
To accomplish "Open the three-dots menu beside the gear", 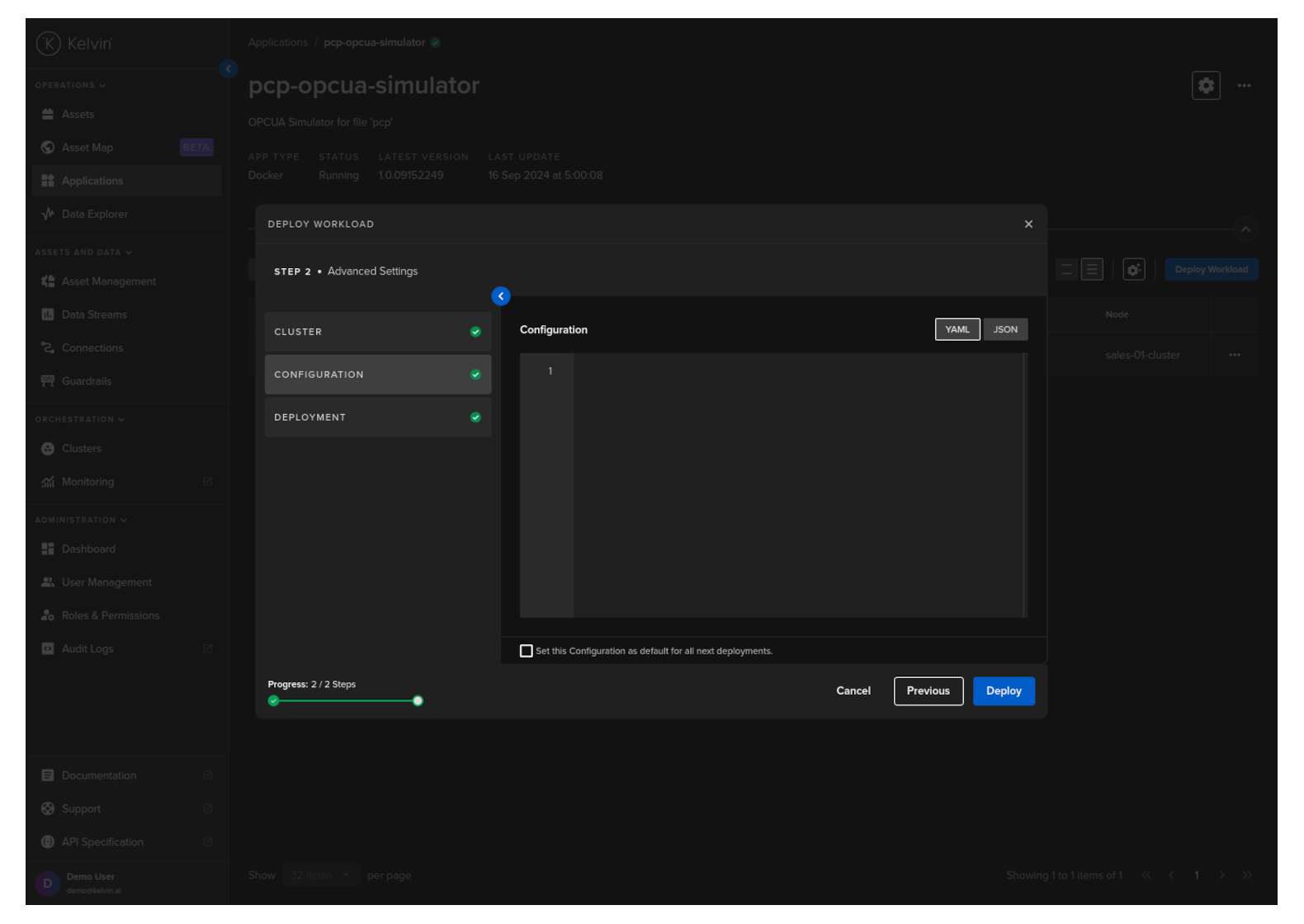I will pos(1244,86).
